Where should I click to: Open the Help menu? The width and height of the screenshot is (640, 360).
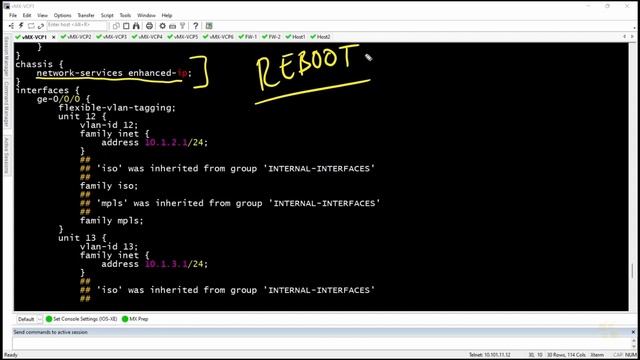[167, 16]
